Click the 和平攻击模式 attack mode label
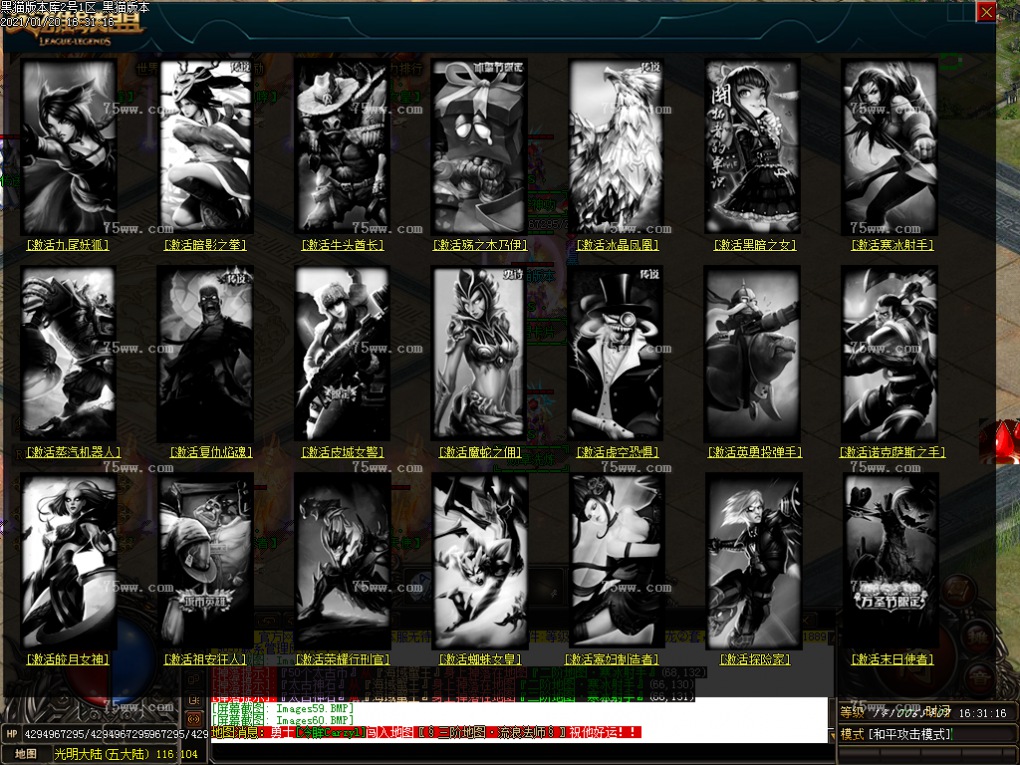Screen dimensions: 1020x765 pos(911,734)
